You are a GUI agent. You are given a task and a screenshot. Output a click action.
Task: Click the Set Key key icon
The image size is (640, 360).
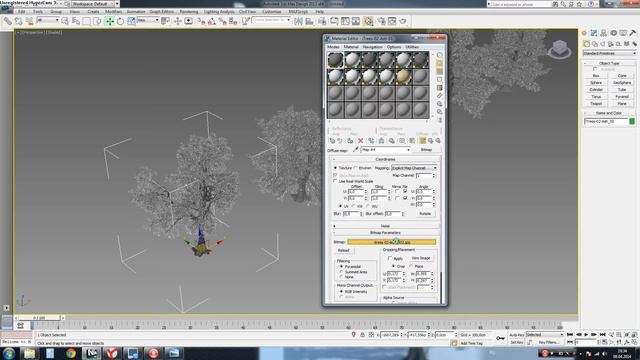(500, 338)
